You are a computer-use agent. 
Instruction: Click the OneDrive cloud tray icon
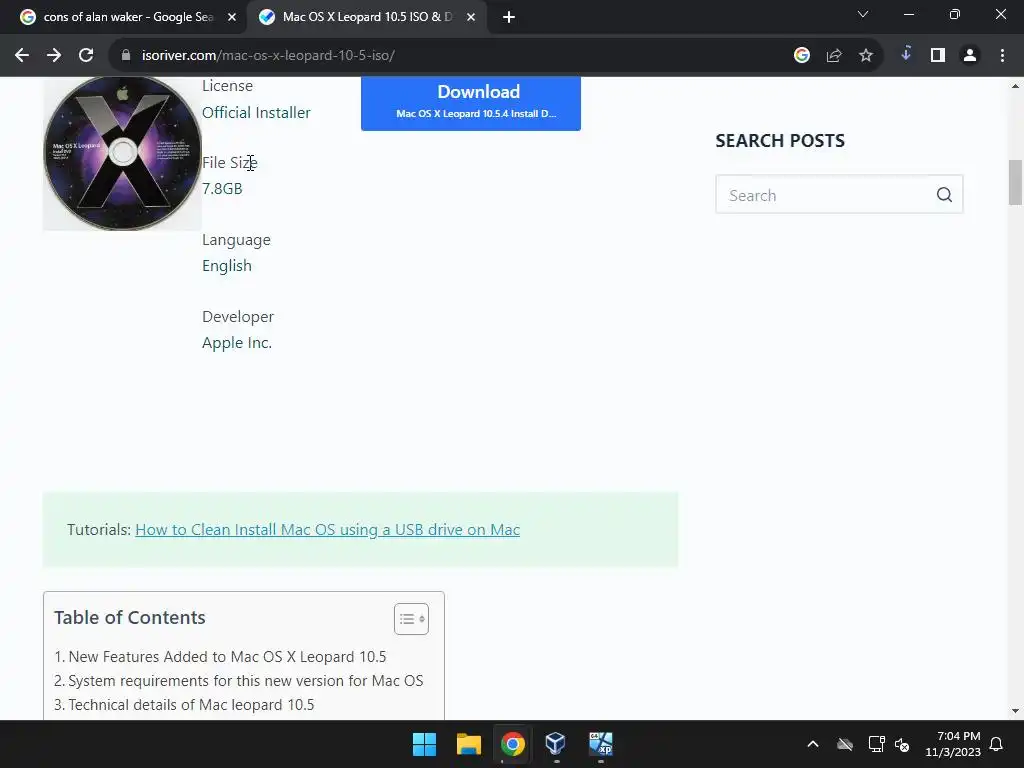point(845,744)
